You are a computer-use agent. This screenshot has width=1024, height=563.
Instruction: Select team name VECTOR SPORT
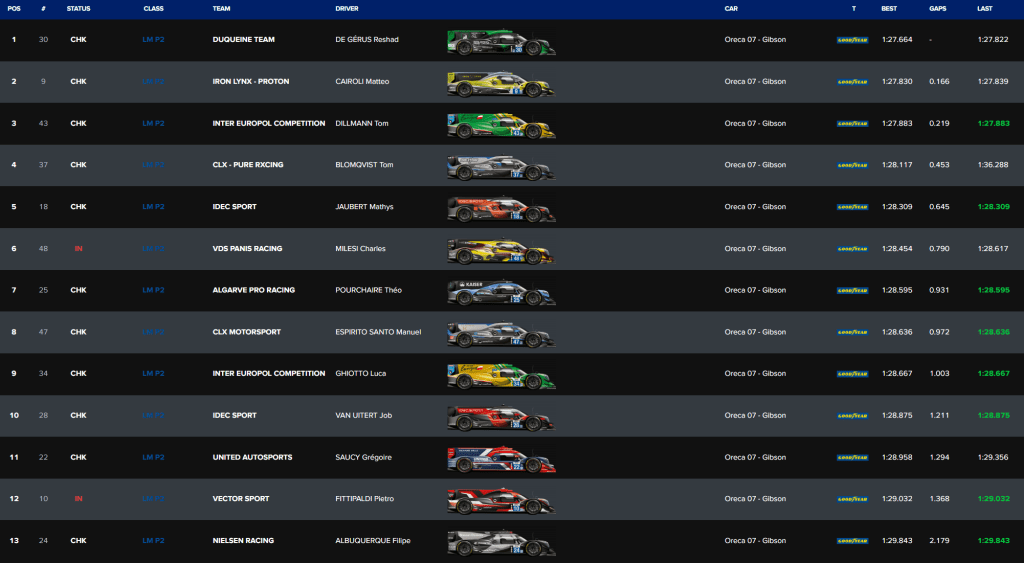[241, 499]
